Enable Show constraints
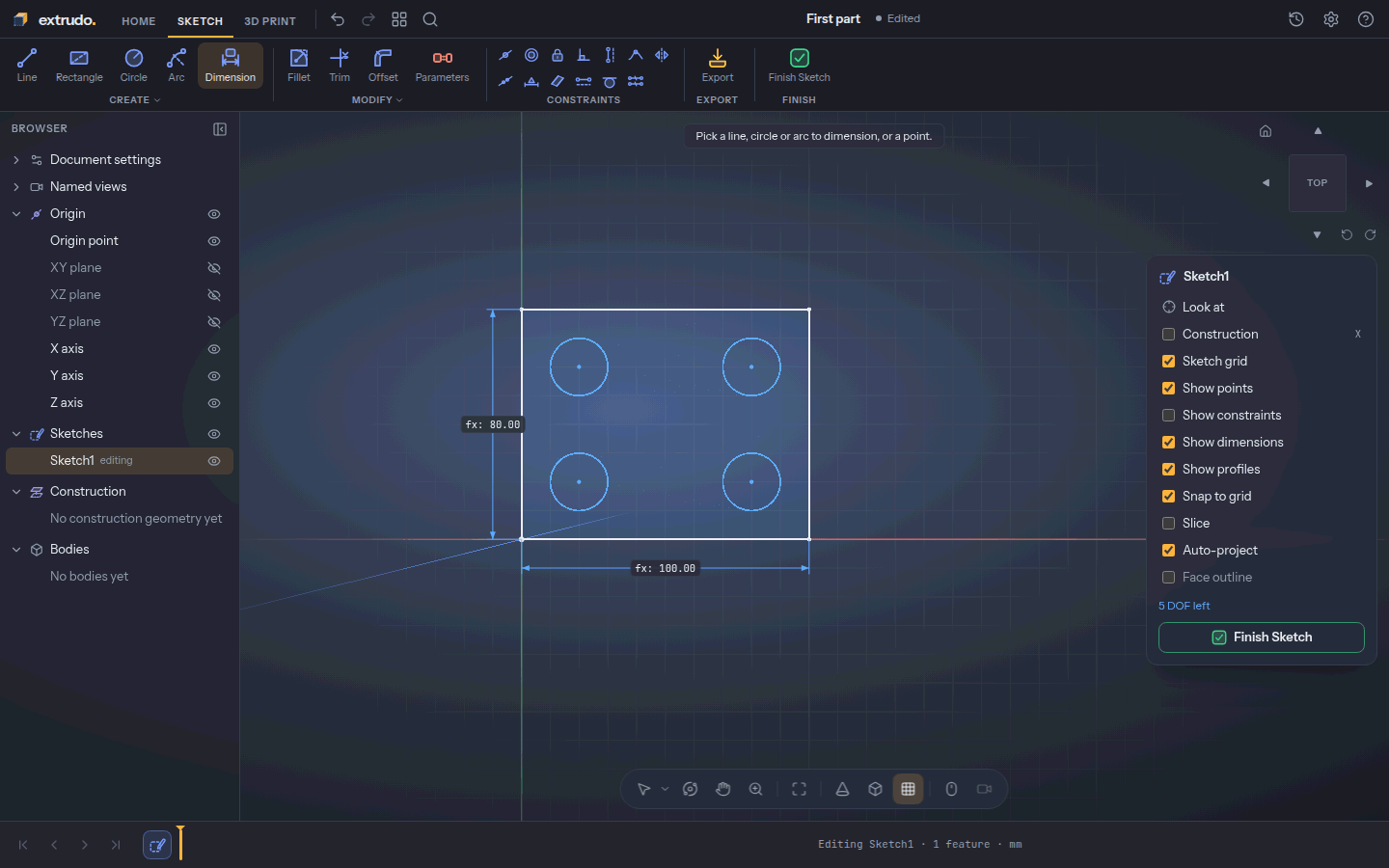Image resolution: width=1389 pixels, height=868 pixels. [1168, 416]
